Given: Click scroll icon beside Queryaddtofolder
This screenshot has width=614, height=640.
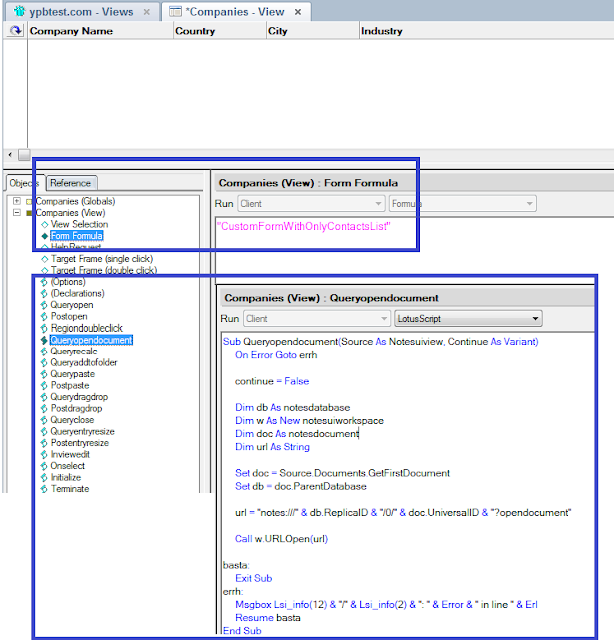Looking at the screenshot, I should click(44, 362).
